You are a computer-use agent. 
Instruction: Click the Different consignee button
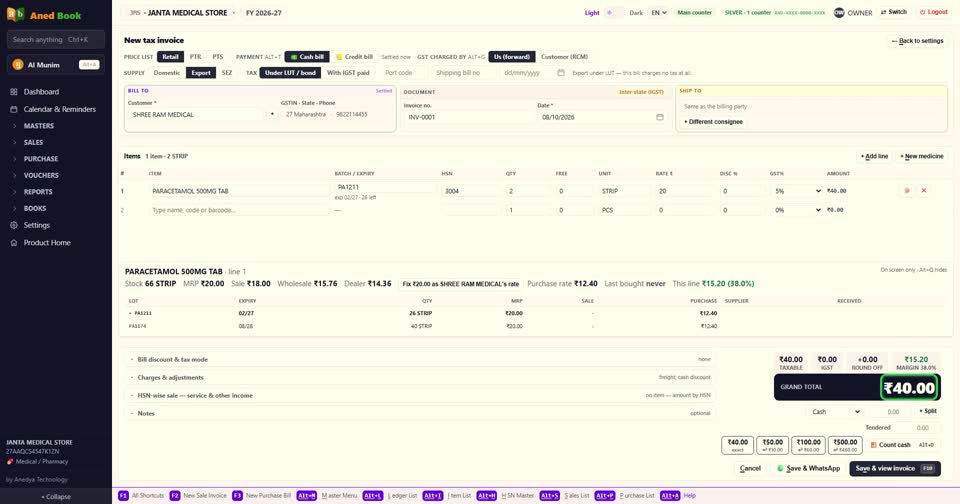coord(713,122)
